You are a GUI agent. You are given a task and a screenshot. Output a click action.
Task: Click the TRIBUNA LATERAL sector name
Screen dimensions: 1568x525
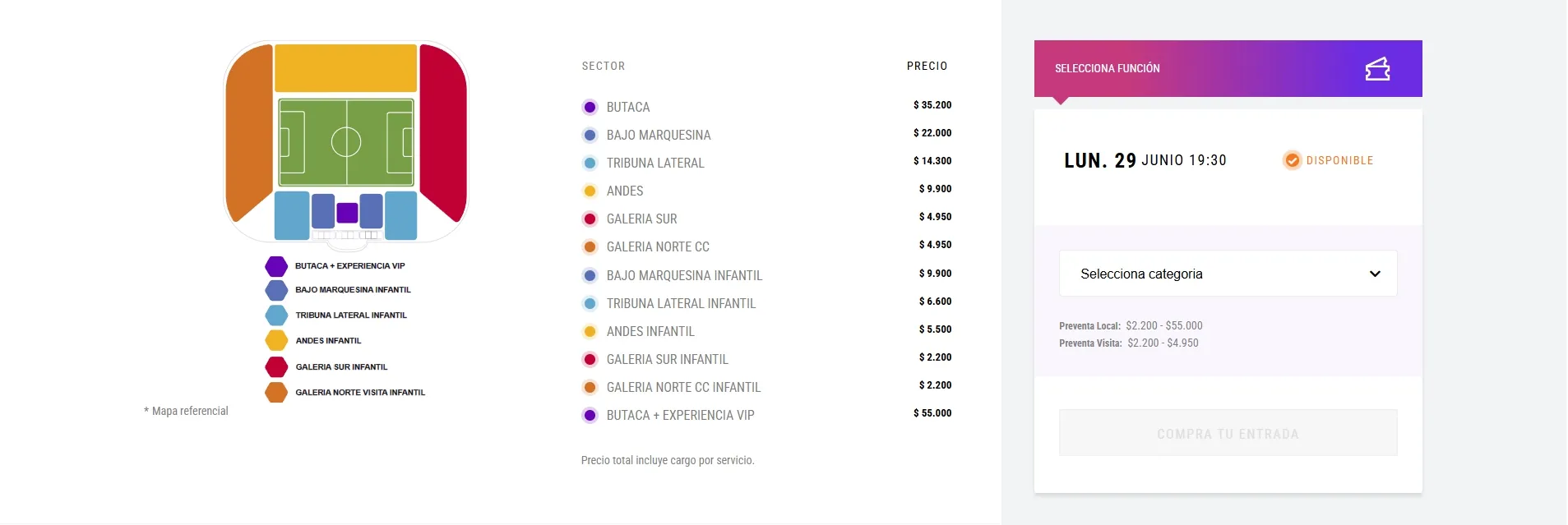click(655, 163)
